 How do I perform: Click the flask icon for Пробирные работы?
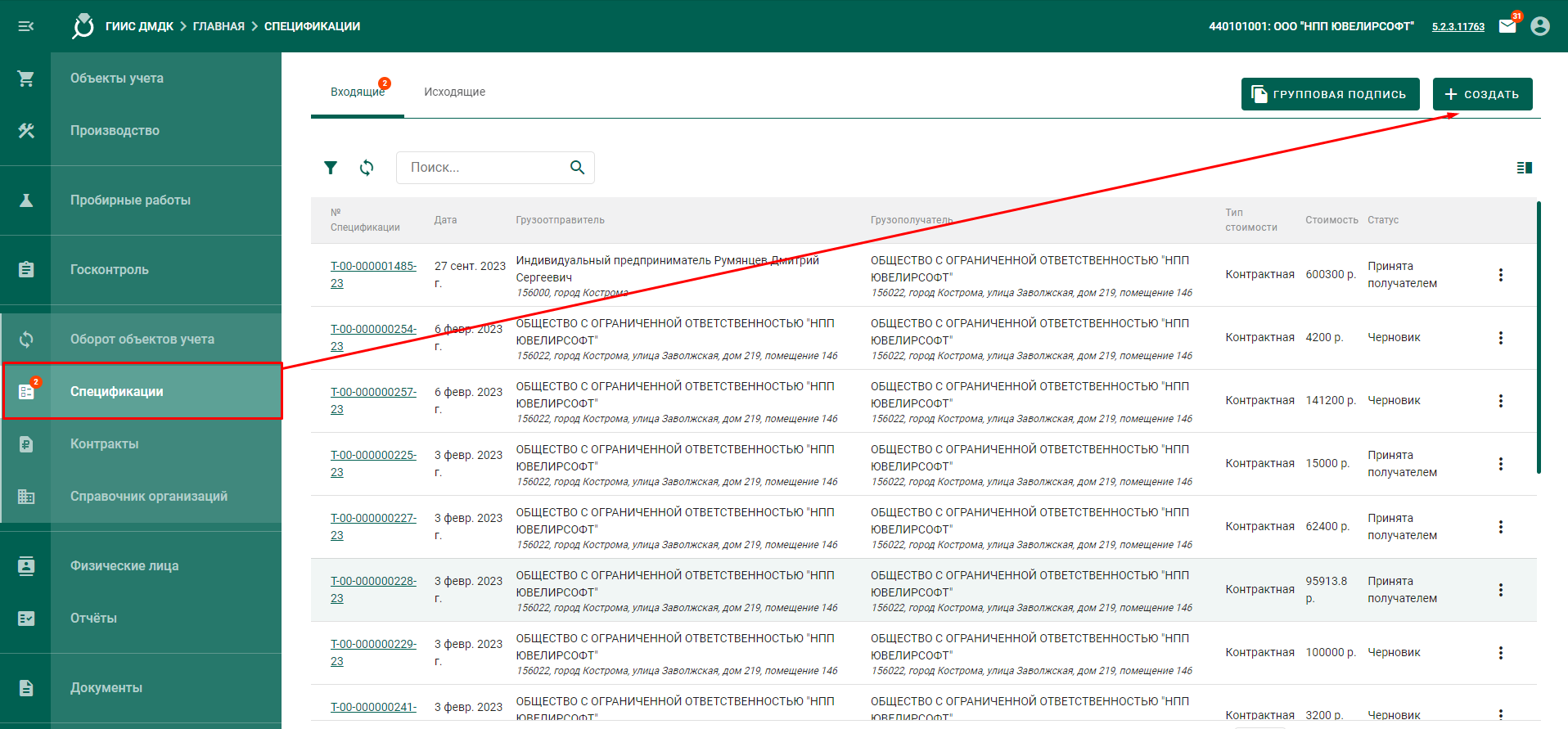[x=26, y=200]
